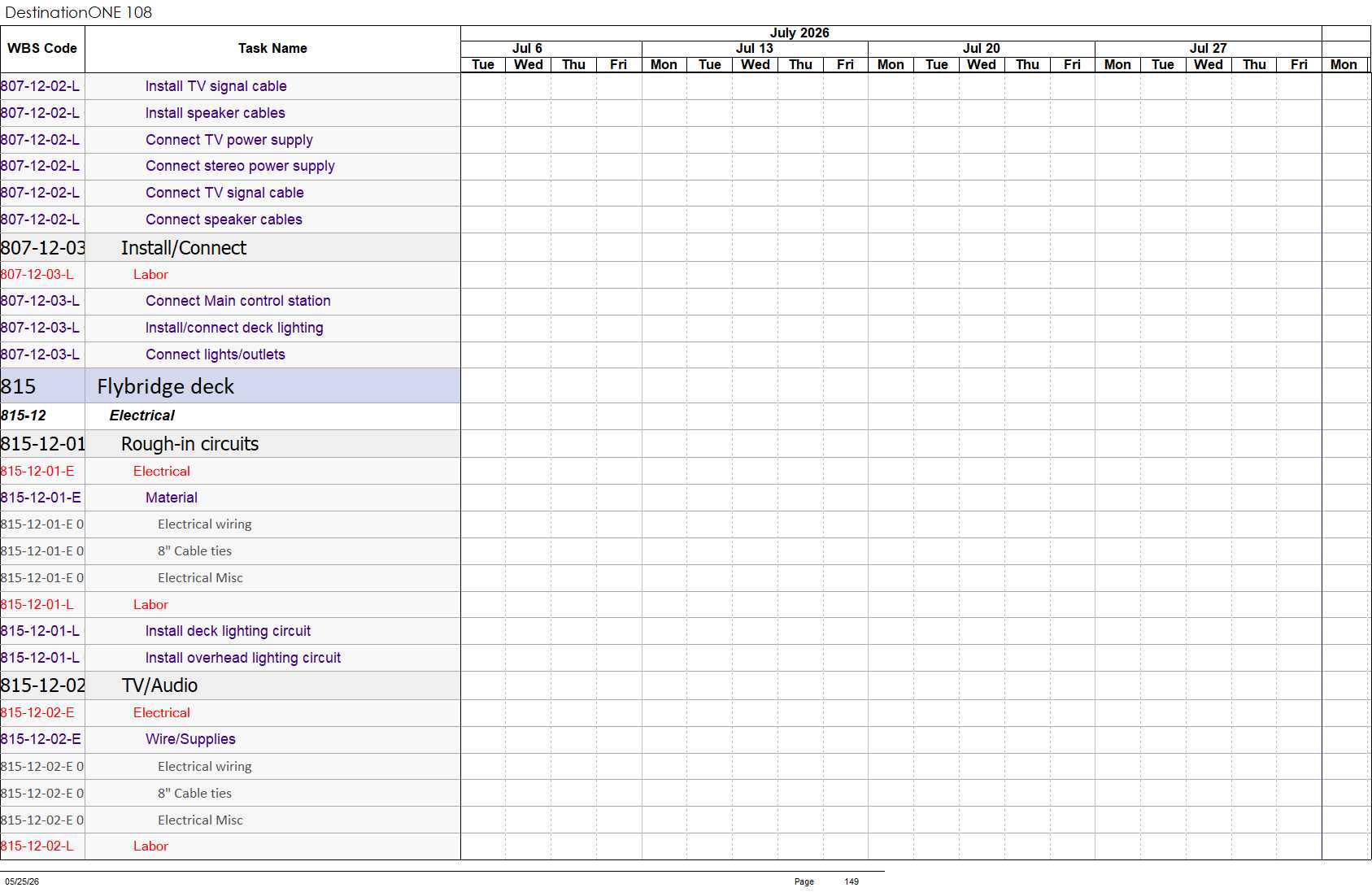1372x892 pixels.
Task: Click the footer date '05/25/26'
Action: pos(22,881)
